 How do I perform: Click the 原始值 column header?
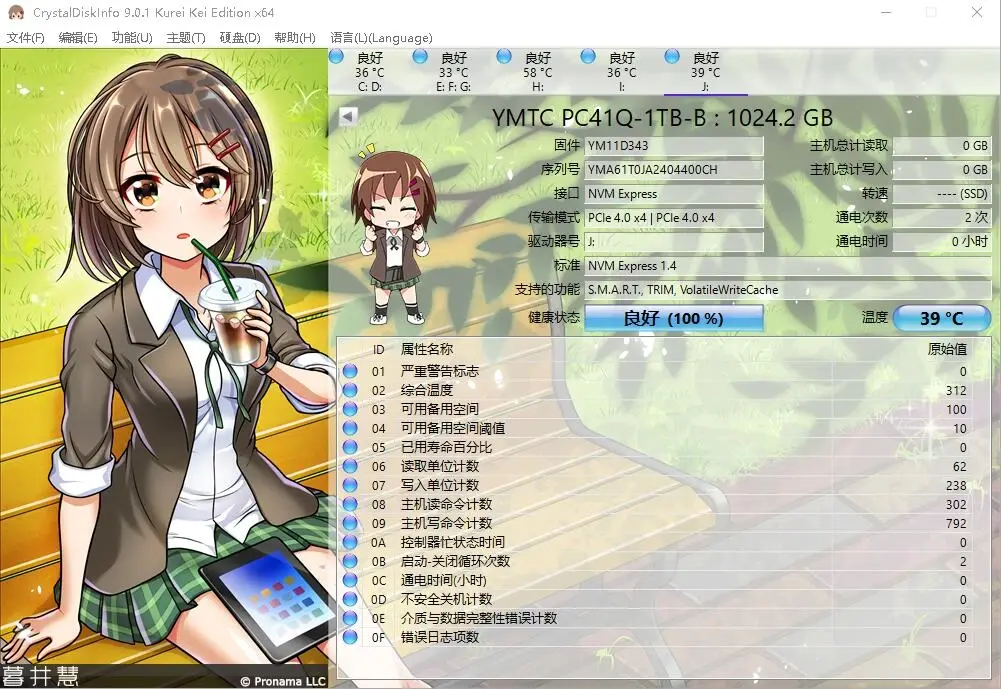tap(947, 349)
